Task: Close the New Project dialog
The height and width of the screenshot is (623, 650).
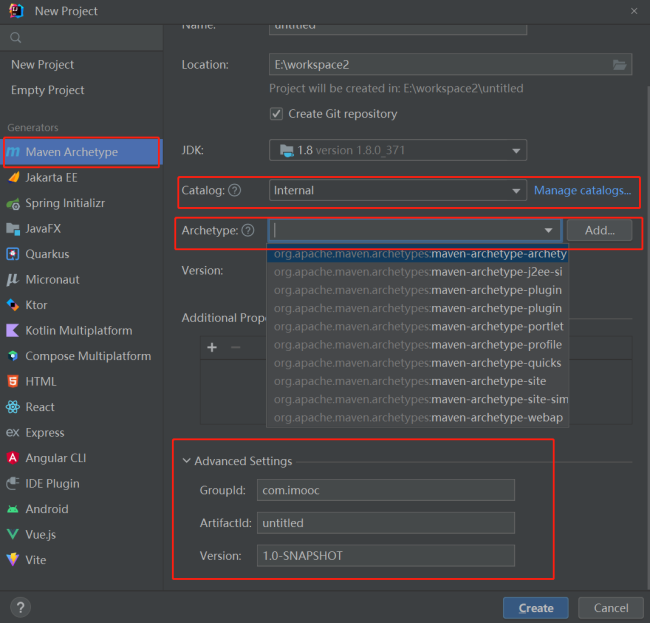Action: (634, 11)
